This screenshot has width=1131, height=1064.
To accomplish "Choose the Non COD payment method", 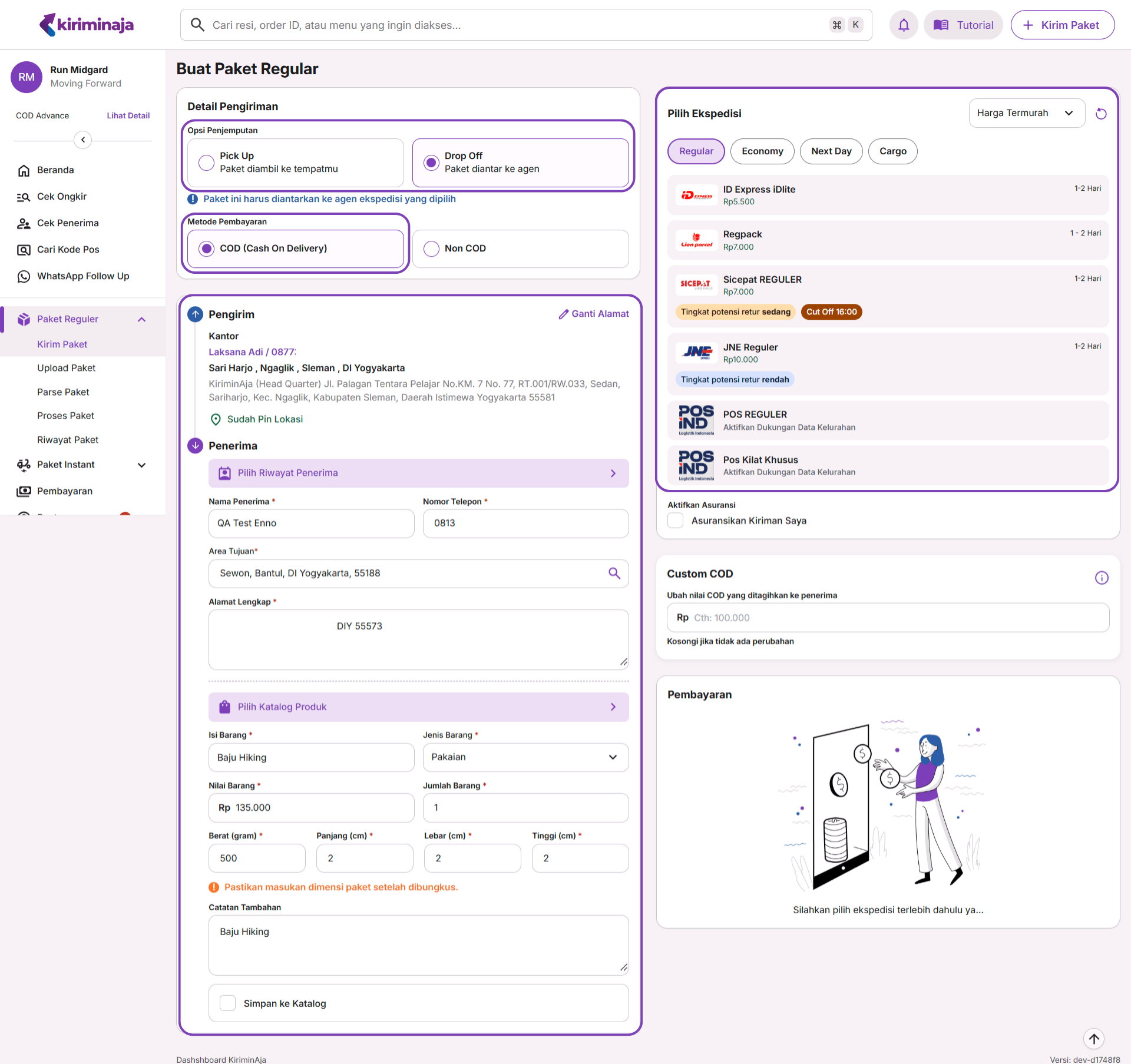I will pos(431,248).
